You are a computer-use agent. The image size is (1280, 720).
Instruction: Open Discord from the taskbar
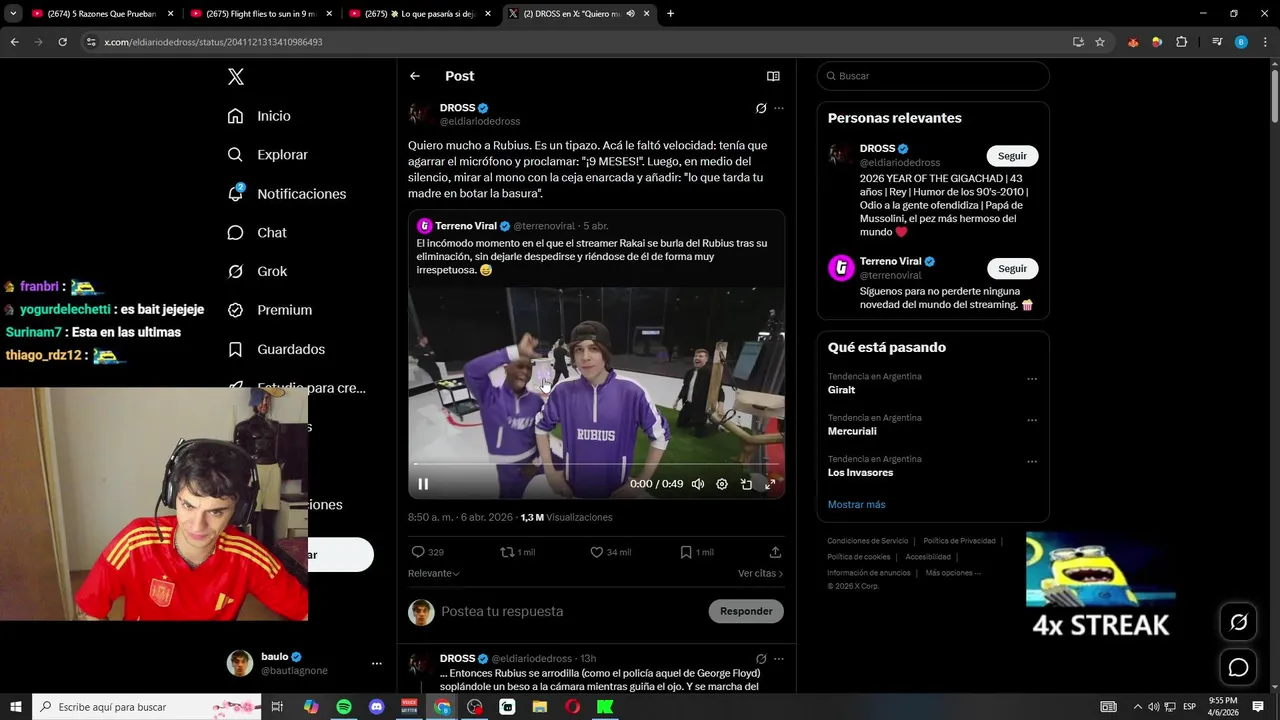point(377,707)
